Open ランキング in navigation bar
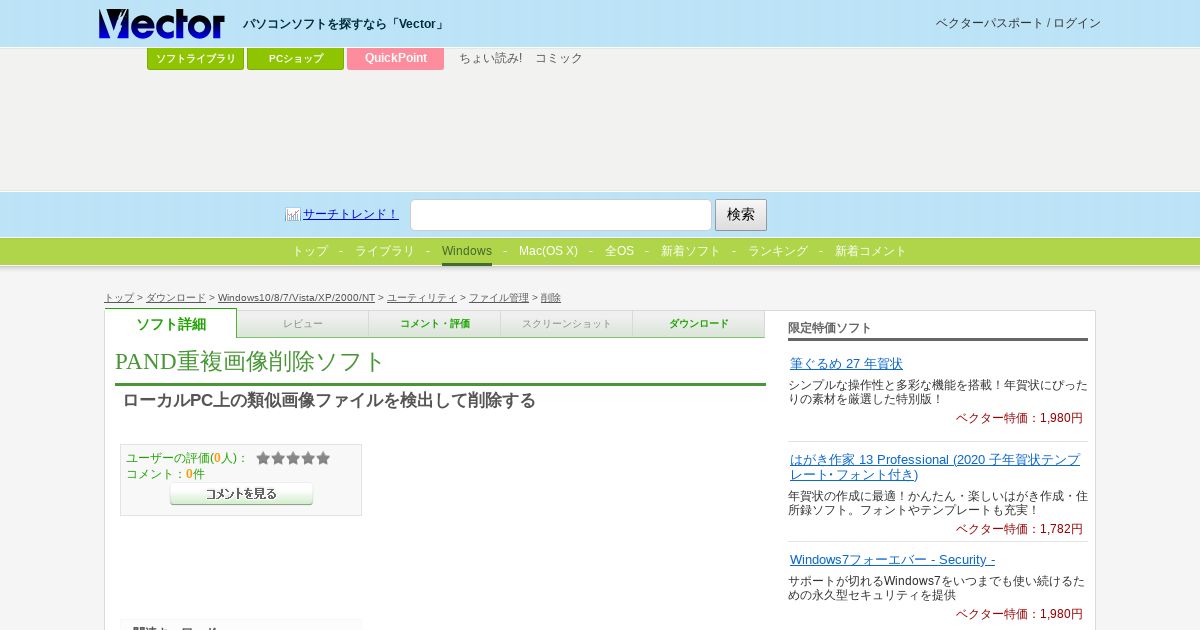Image resolution: width=1200 pixels, height=630 pixels. [x=778, y=251]
